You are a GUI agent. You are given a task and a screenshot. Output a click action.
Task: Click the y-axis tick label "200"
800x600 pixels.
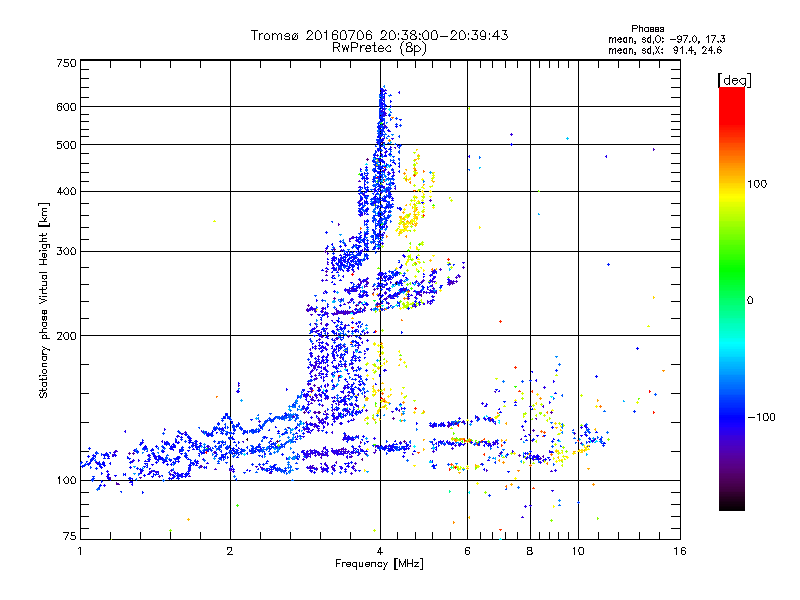[x=66, y=336]
